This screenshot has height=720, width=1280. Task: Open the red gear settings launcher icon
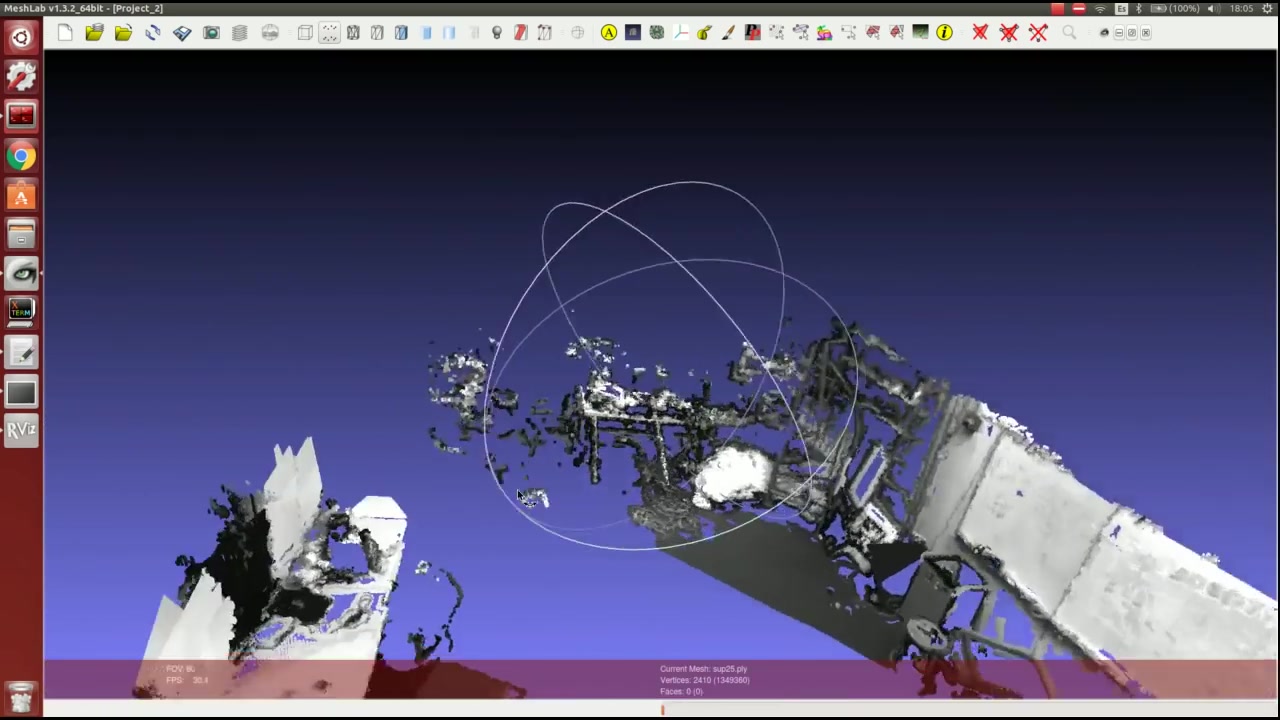point(21,77)
